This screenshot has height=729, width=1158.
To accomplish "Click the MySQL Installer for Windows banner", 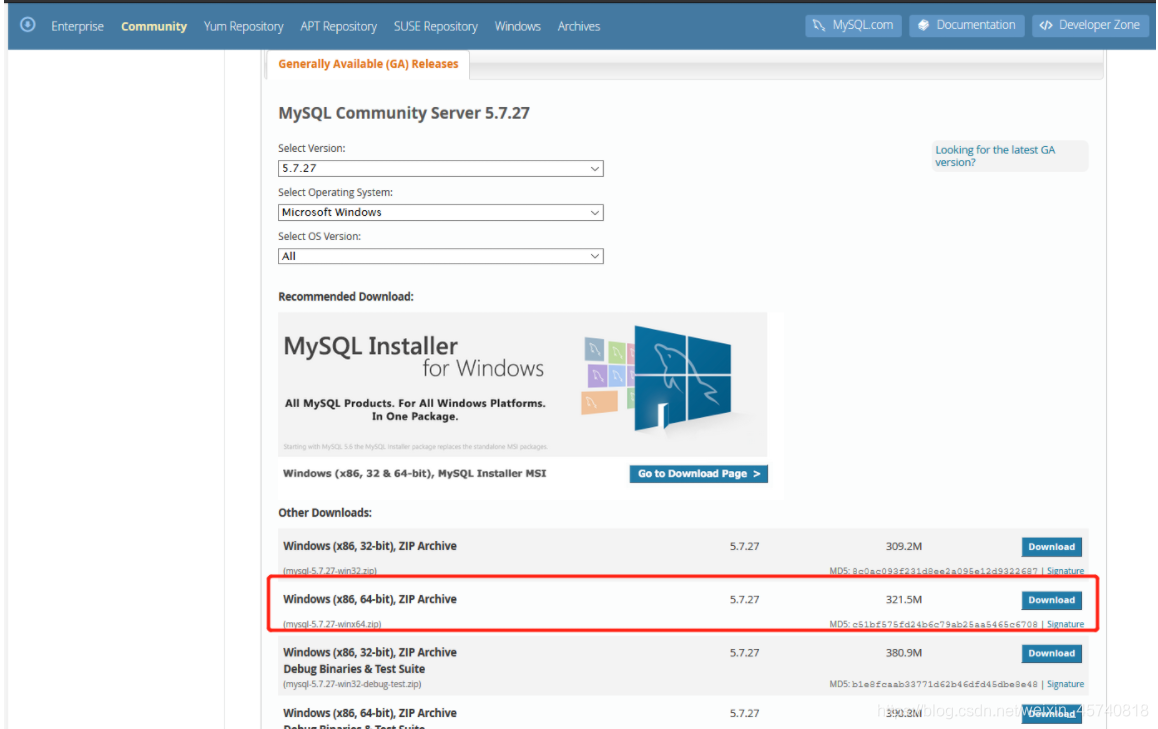I will click(x=522, y=383).
